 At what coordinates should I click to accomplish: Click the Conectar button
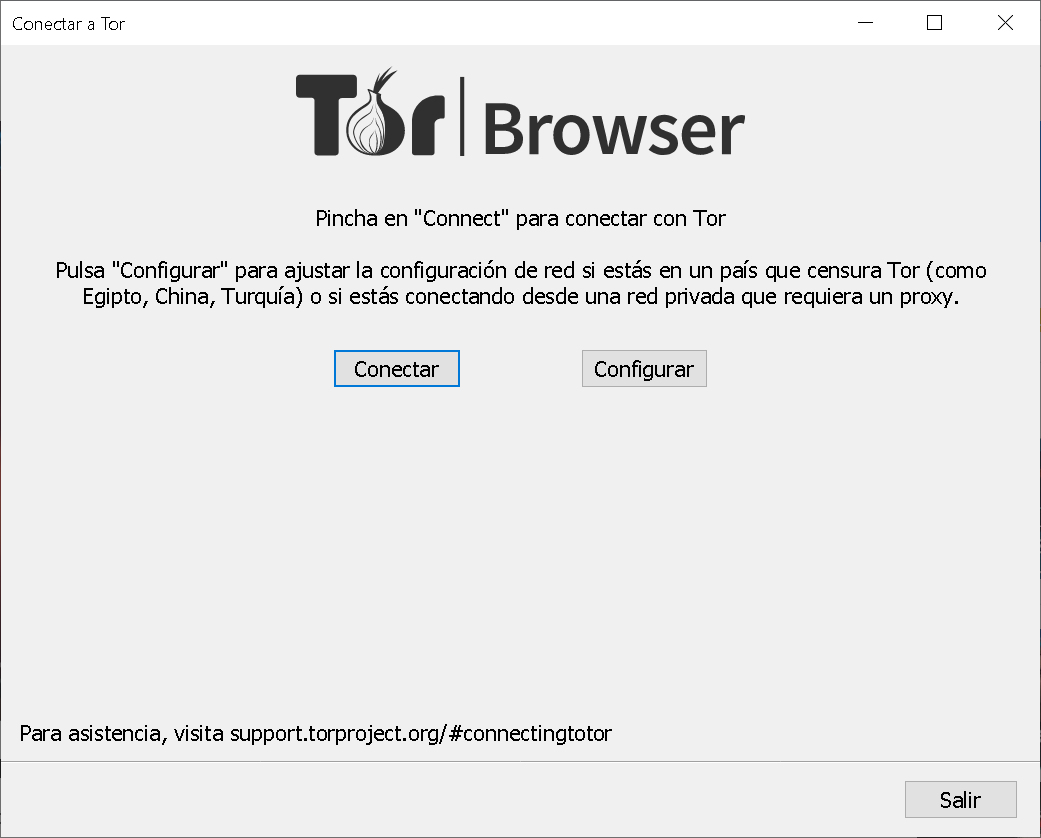(396, 369)
